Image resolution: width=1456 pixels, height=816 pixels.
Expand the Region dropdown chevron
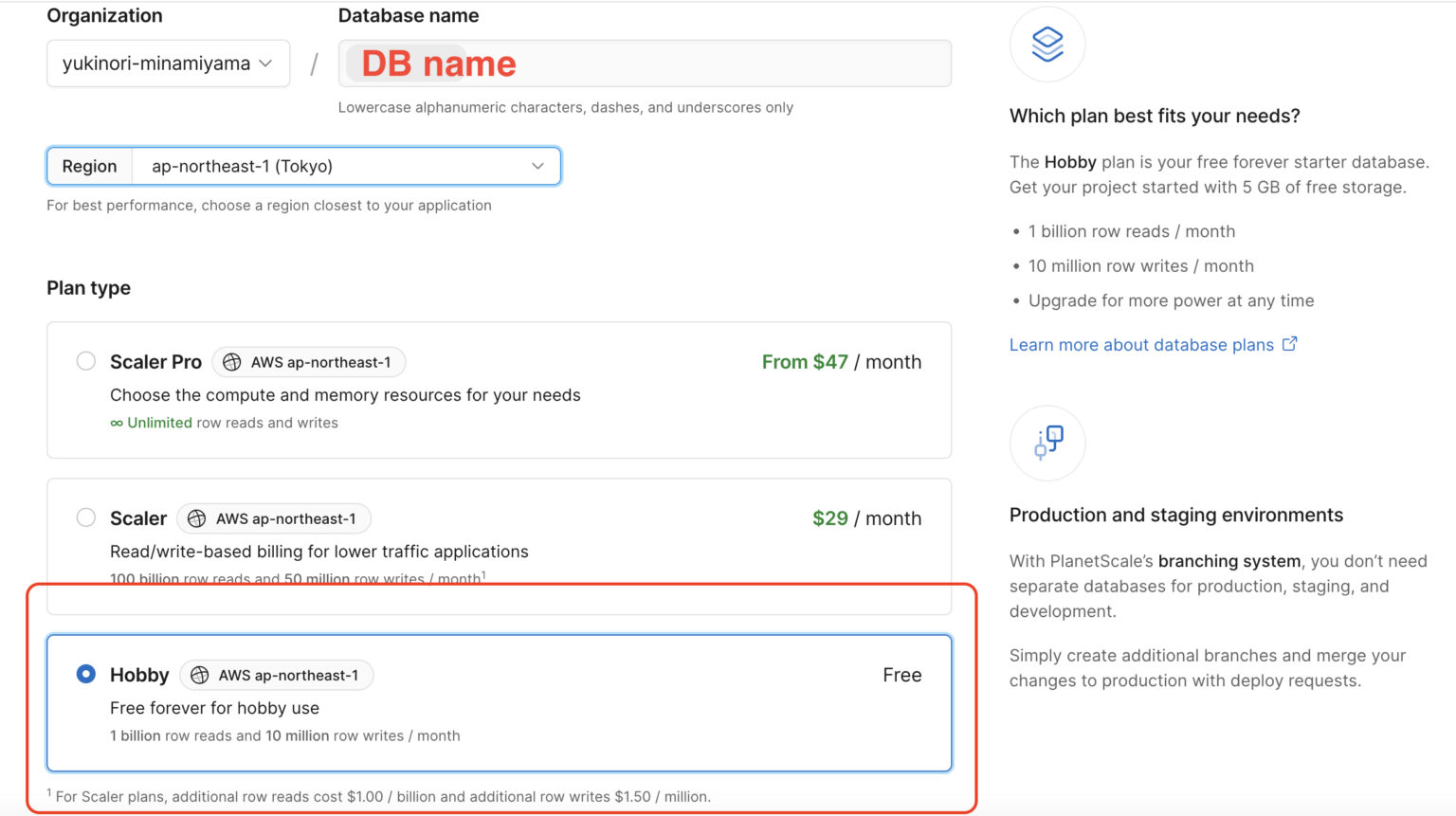pos(537,166)
